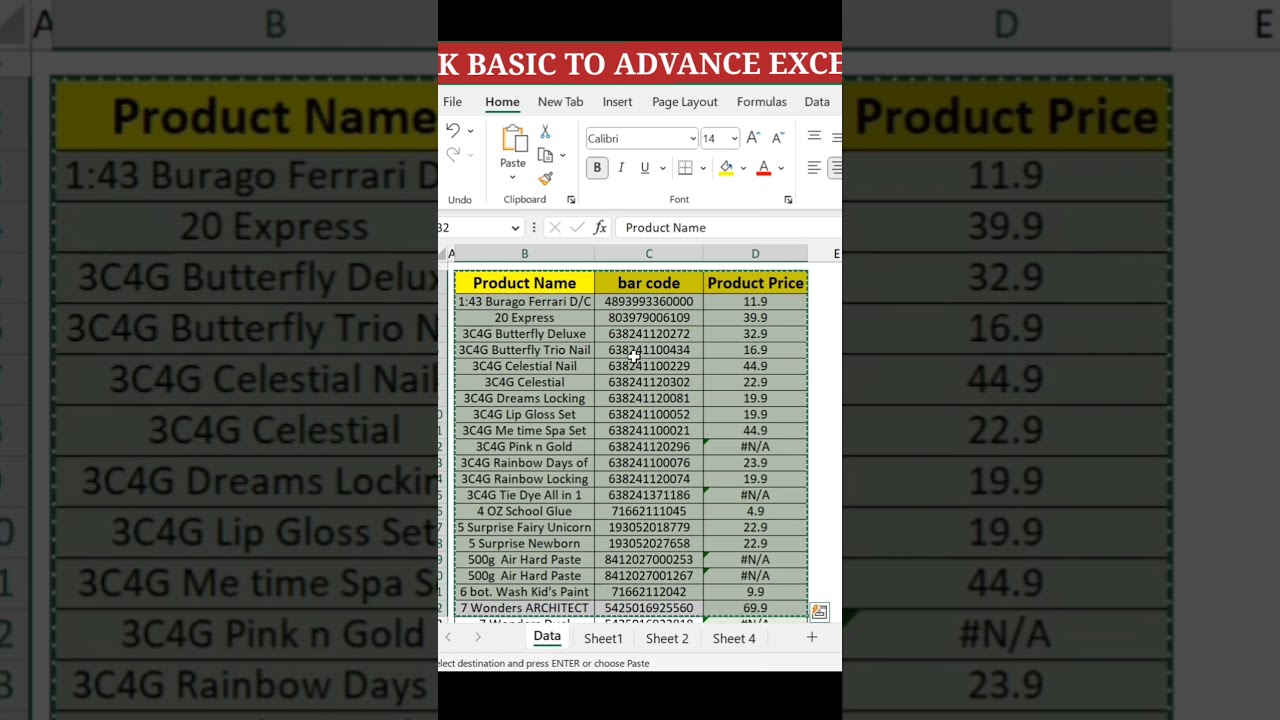
Task: Switch to the Insert ribbon tab
Action: (617, 102)
